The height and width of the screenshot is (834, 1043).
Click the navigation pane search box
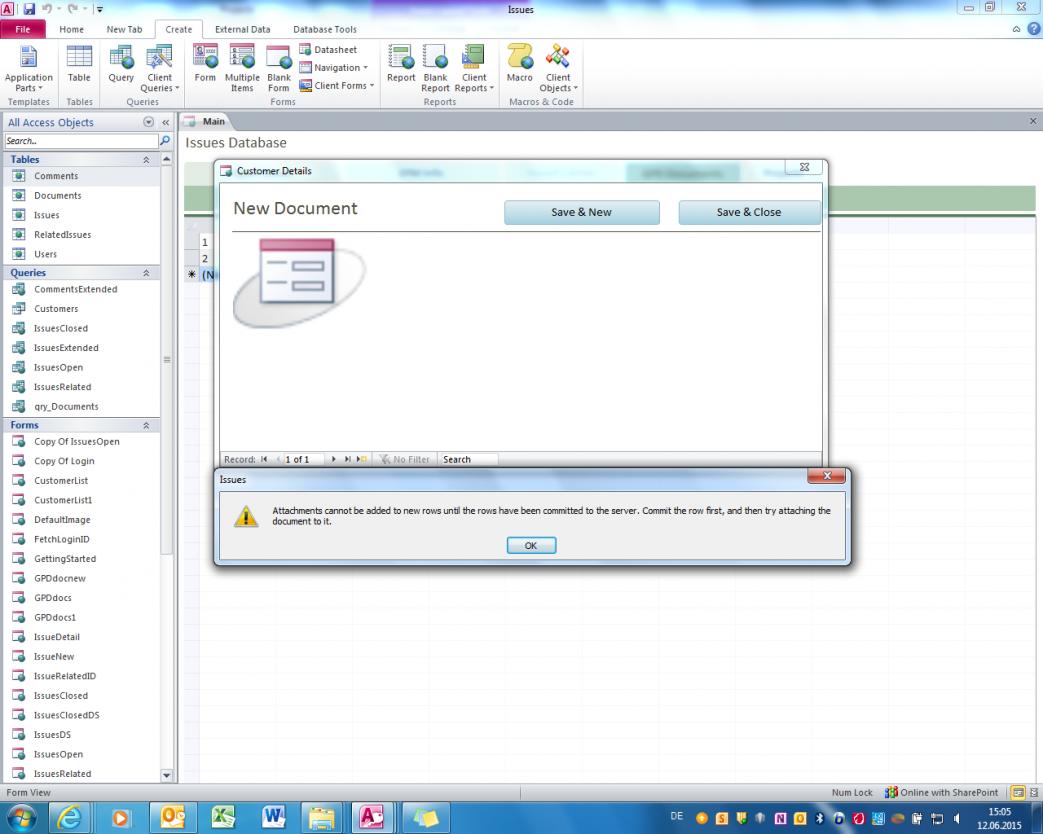(x=81, y=141)
